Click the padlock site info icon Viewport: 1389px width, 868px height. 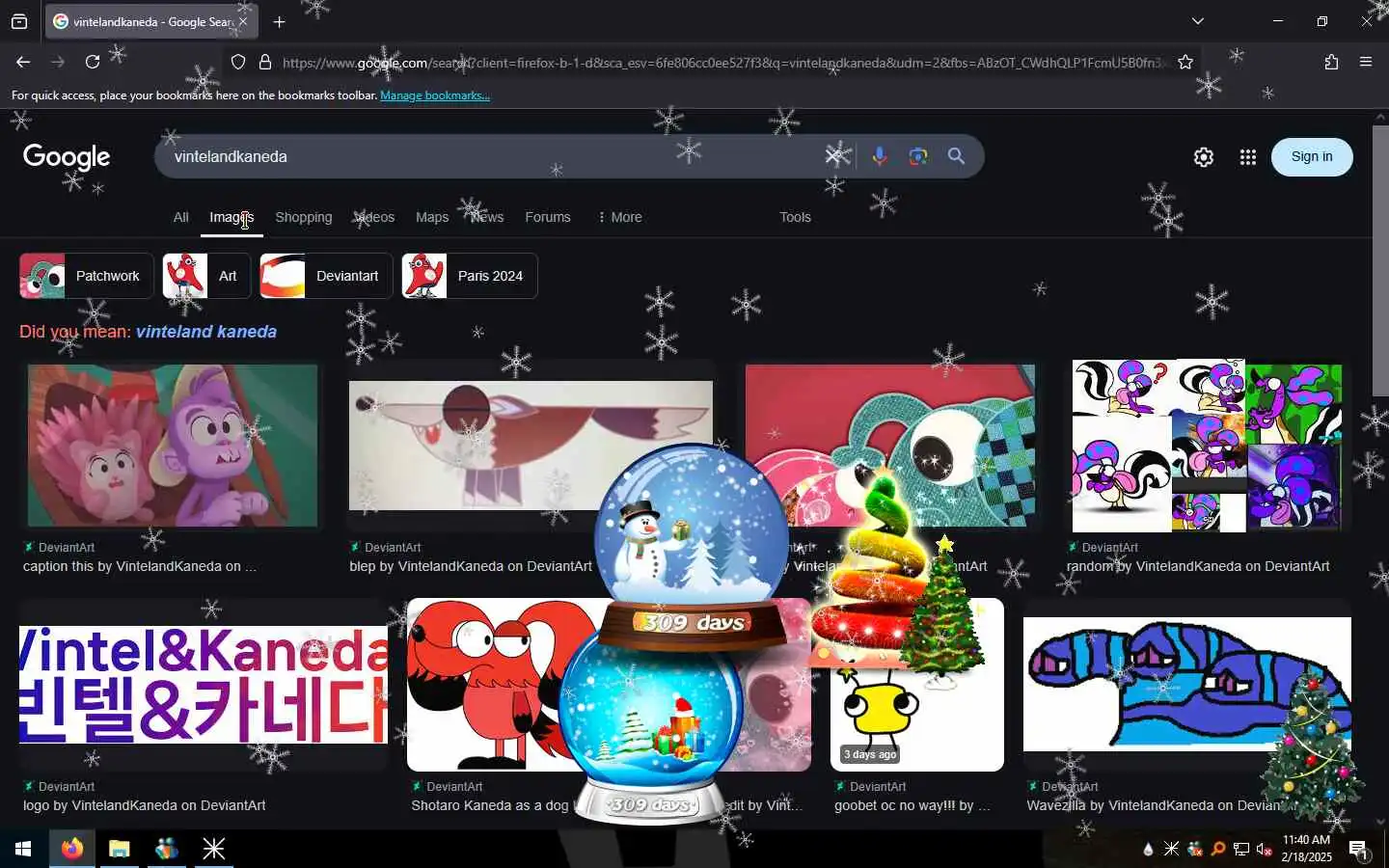(265, 62)
